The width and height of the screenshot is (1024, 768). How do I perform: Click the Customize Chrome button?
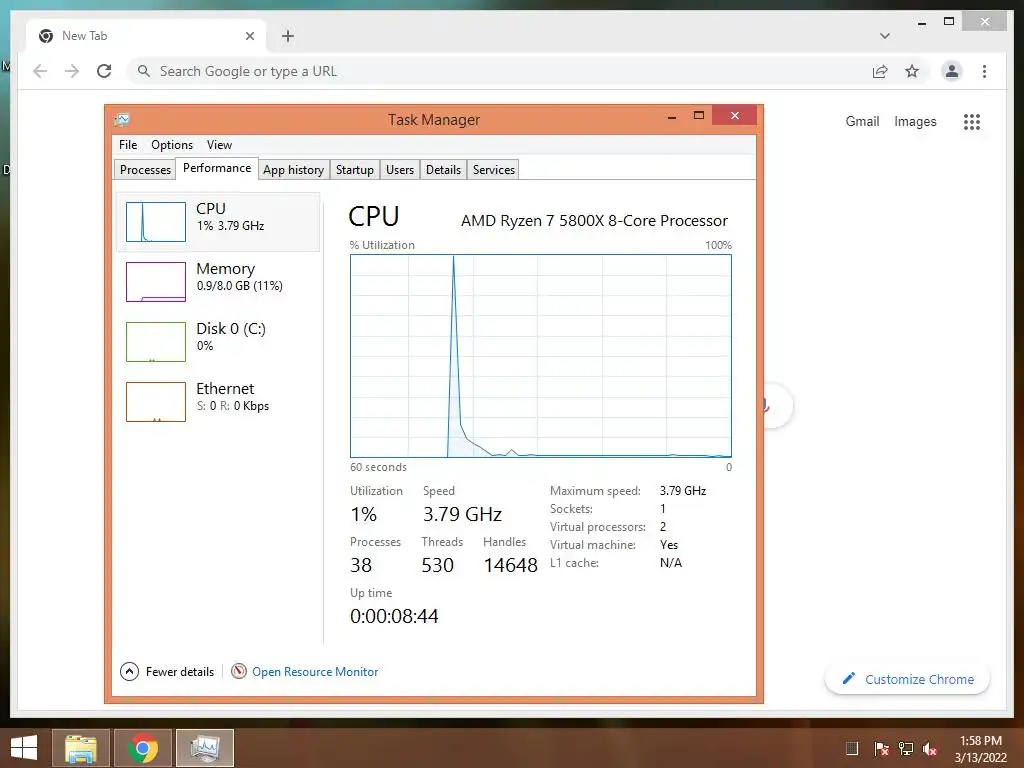[x=908, y=679]
